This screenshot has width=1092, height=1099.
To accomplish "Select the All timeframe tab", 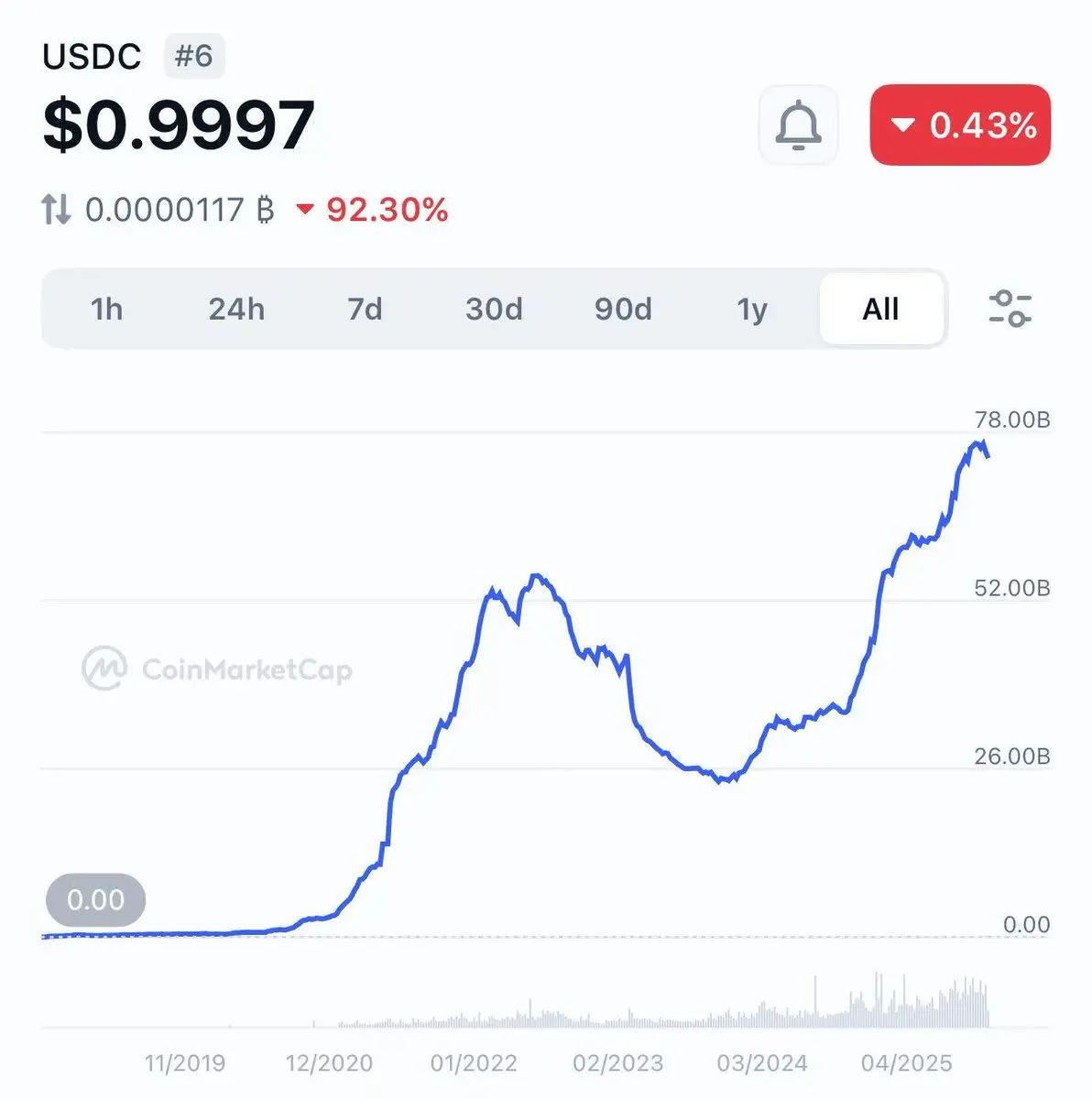I will point(881,309).
